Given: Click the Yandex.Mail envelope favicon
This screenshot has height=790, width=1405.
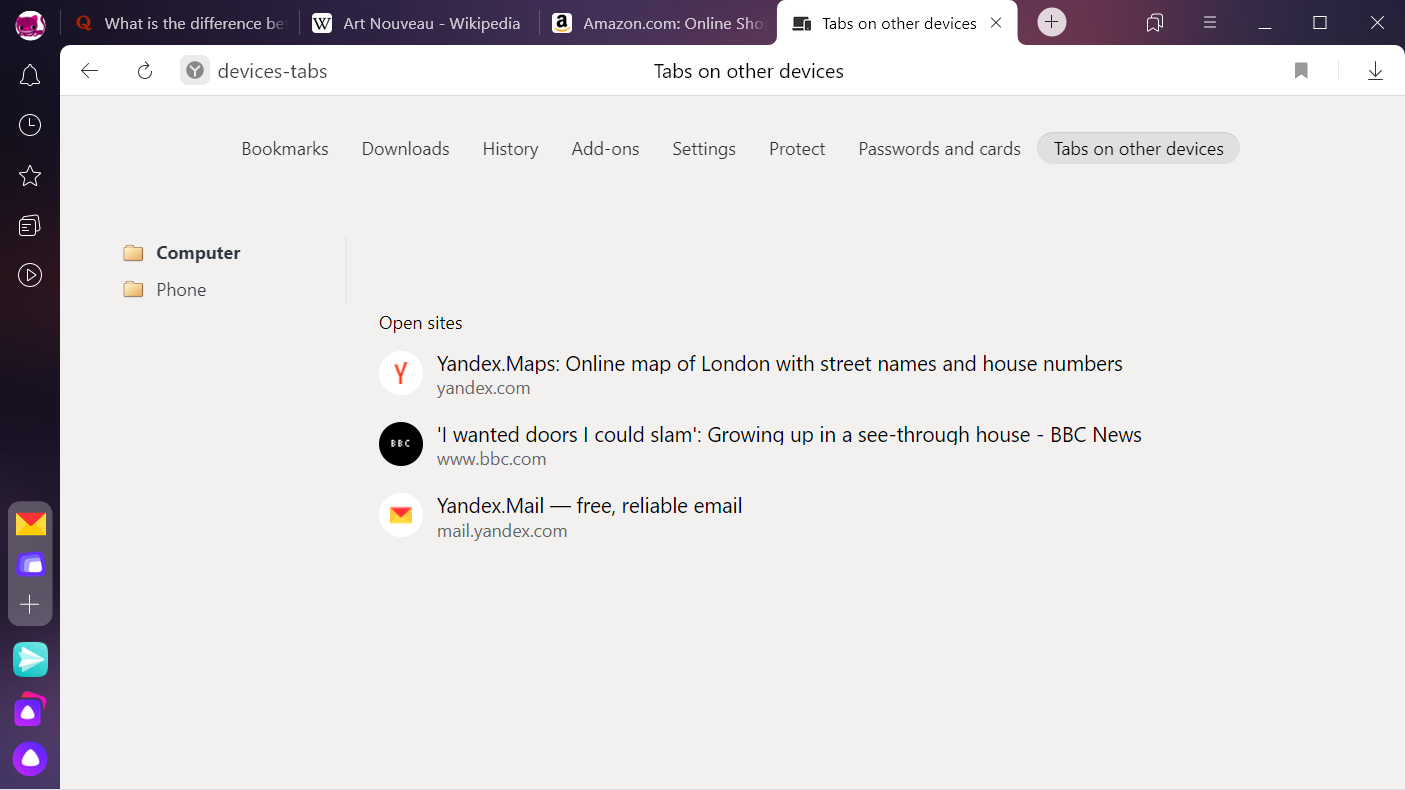Looking at the screenshot, I should point(401,515).
